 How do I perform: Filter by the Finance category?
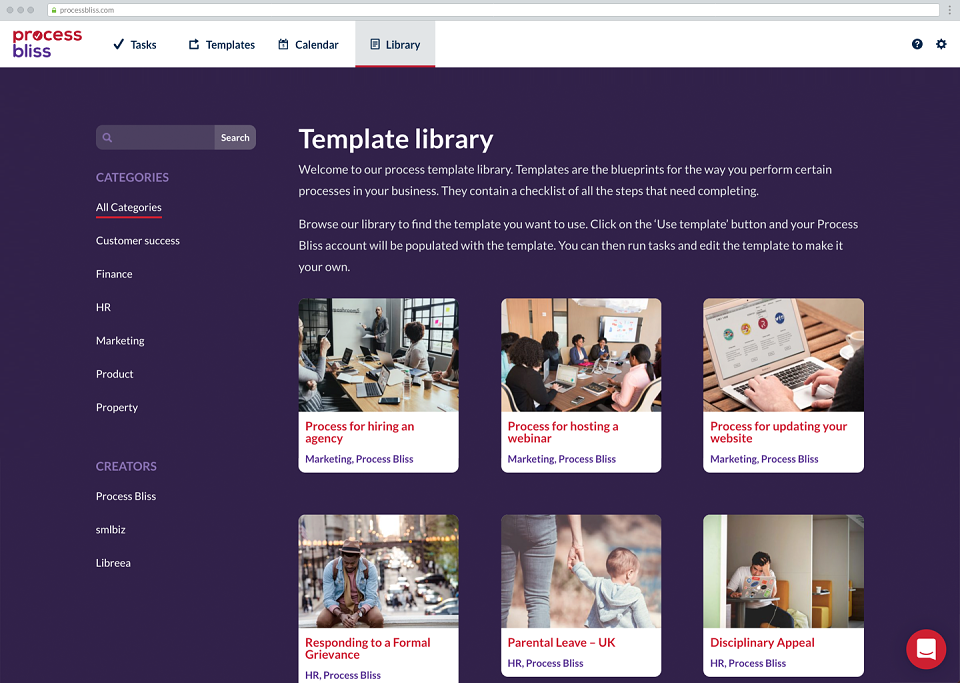tap(114, 274)
